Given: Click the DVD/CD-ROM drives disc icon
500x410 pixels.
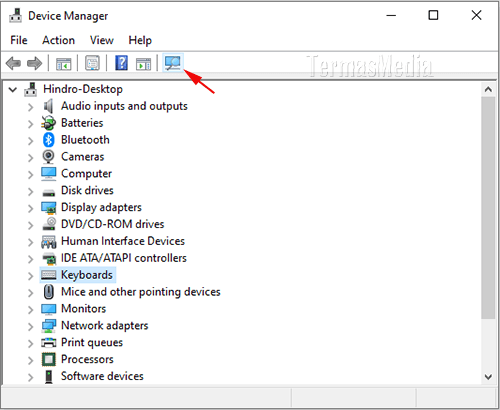Looking at the screenshot, I should point(49,224).
